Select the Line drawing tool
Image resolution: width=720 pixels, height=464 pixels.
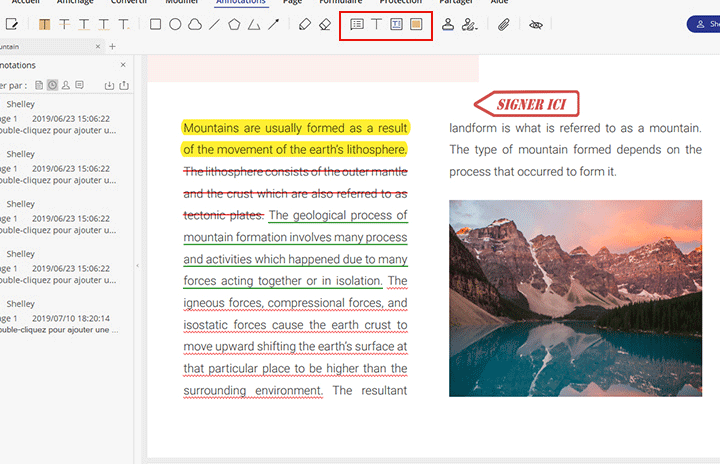pyautogui.click(x=214, y=24)
